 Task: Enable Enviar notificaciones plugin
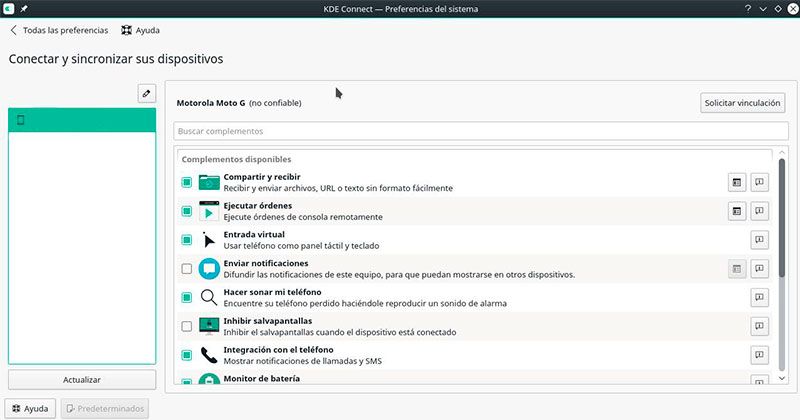coord(187,269)
